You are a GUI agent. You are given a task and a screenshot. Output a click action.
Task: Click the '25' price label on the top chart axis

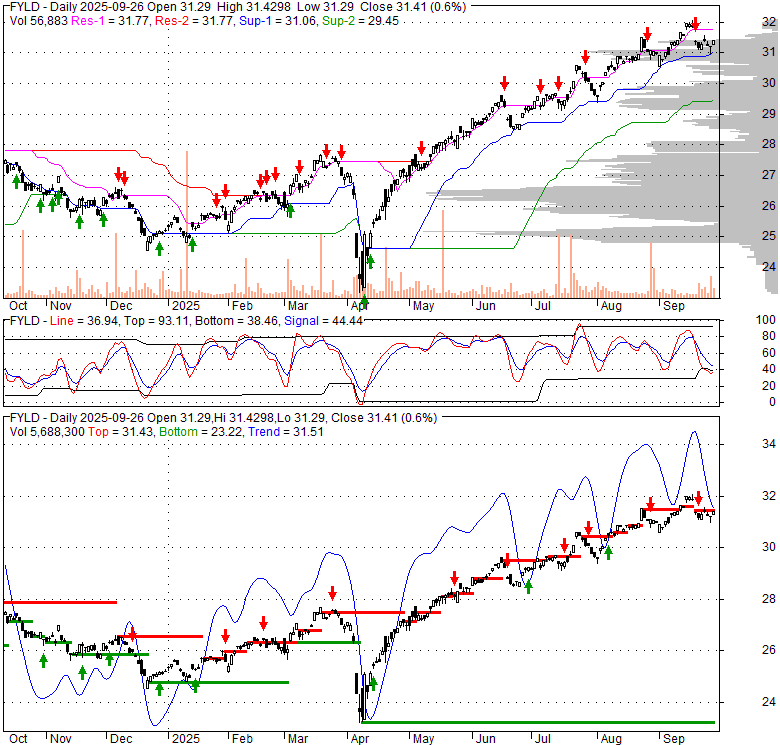pyautogui.click(x=769, y=236)
